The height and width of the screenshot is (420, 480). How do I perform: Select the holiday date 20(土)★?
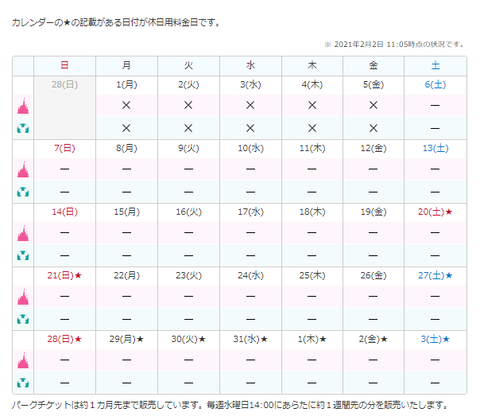tap(435, 212)
